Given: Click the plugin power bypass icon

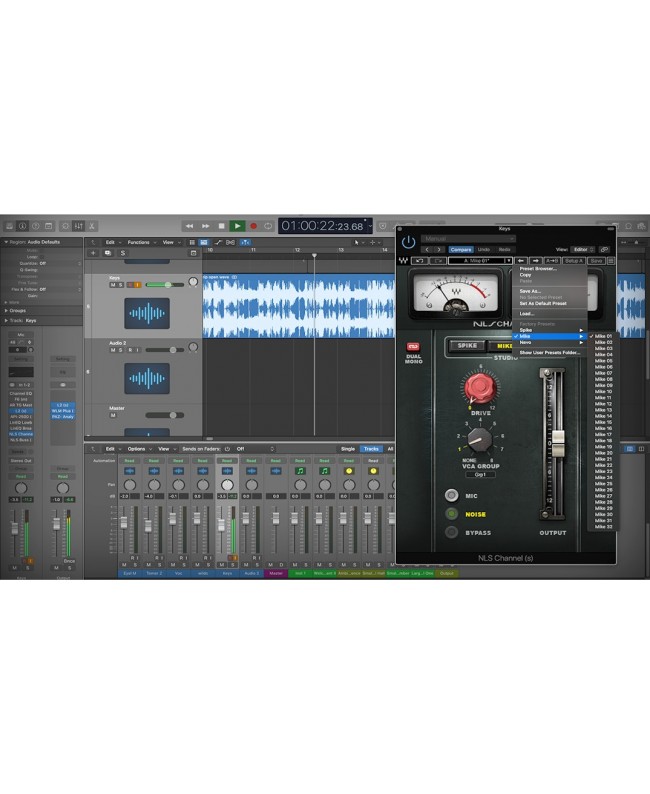Looking at the screenshot, I should 408,243.
